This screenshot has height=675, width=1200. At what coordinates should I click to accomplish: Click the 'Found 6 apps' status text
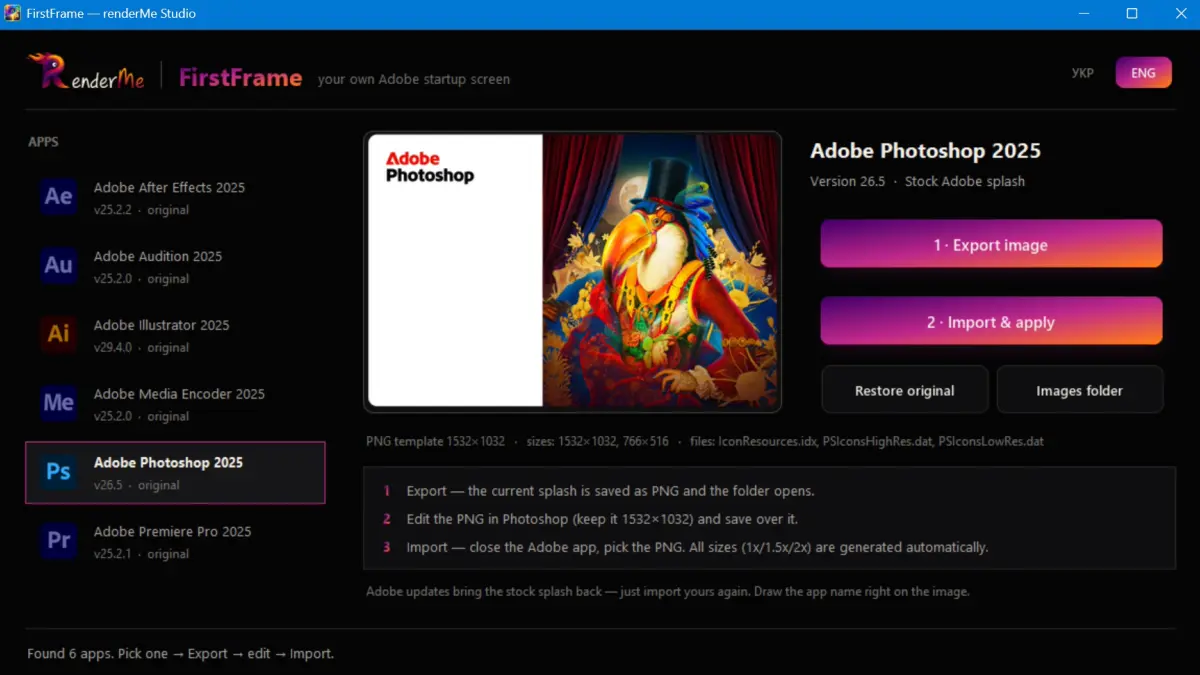tap(180, 653)
